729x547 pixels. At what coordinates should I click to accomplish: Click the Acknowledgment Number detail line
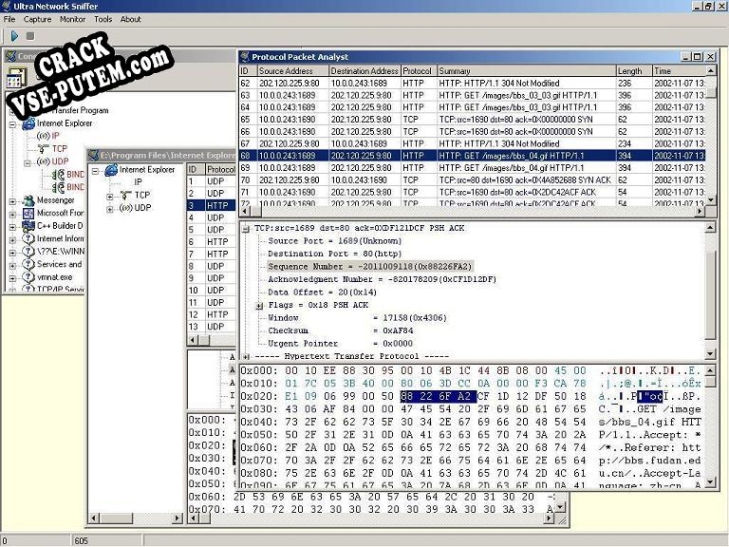[x=382, y=279]
